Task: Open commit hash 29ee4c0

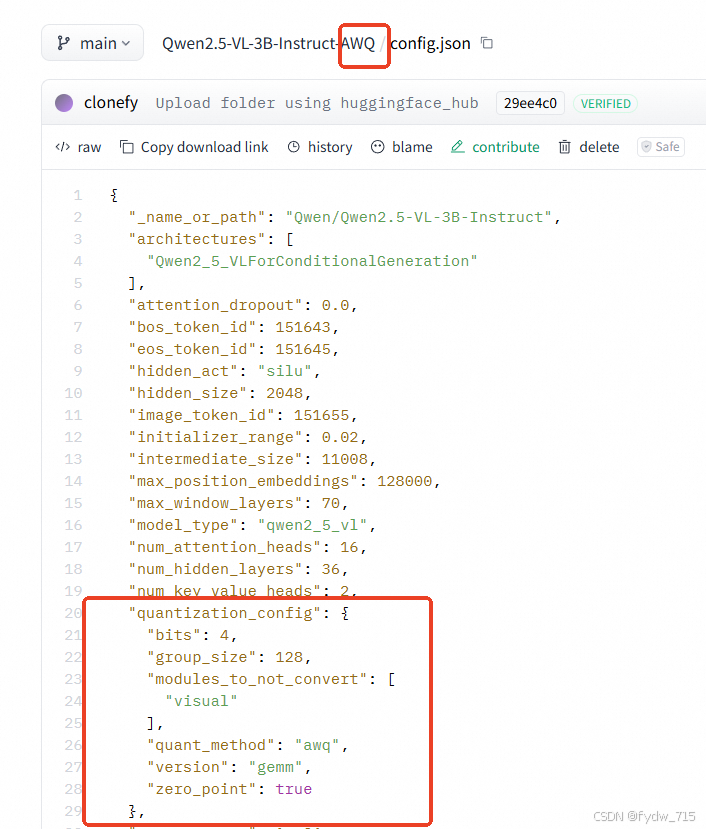Action: pyautogui.click(x=530, y=103)
